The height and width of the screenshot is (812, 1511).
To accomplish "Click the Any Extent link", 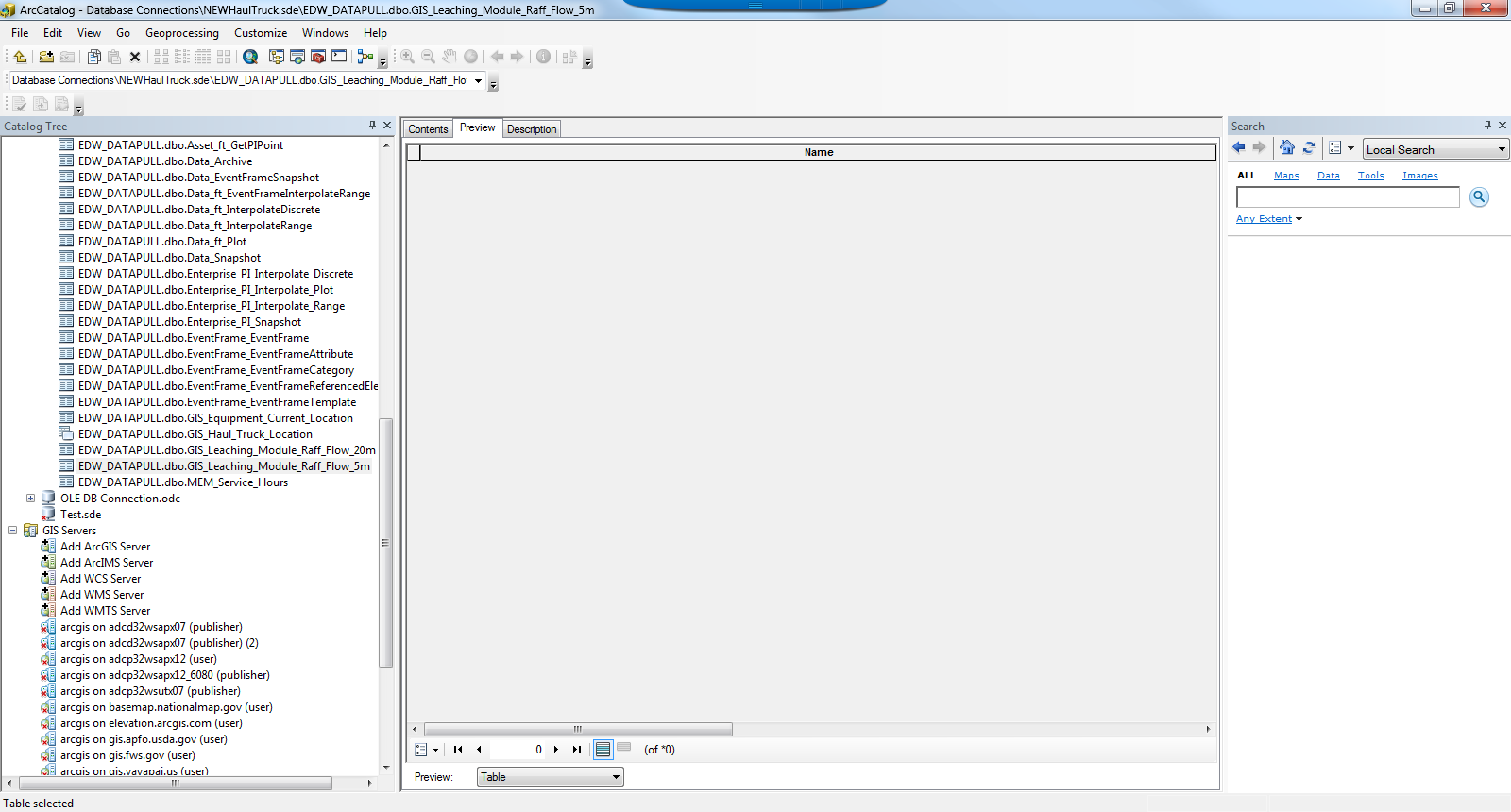I will (1264, 219).
